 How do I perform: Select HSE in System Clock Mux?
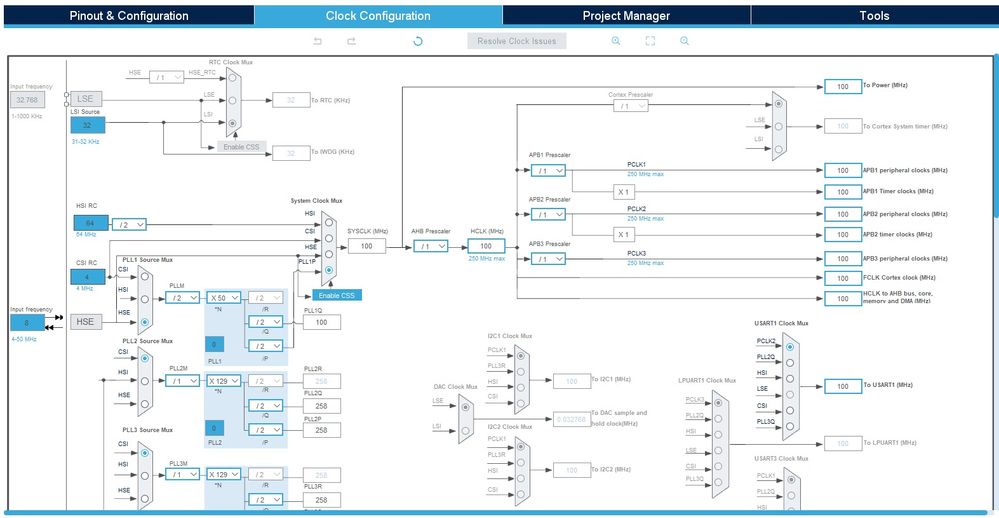click(329, 254)
